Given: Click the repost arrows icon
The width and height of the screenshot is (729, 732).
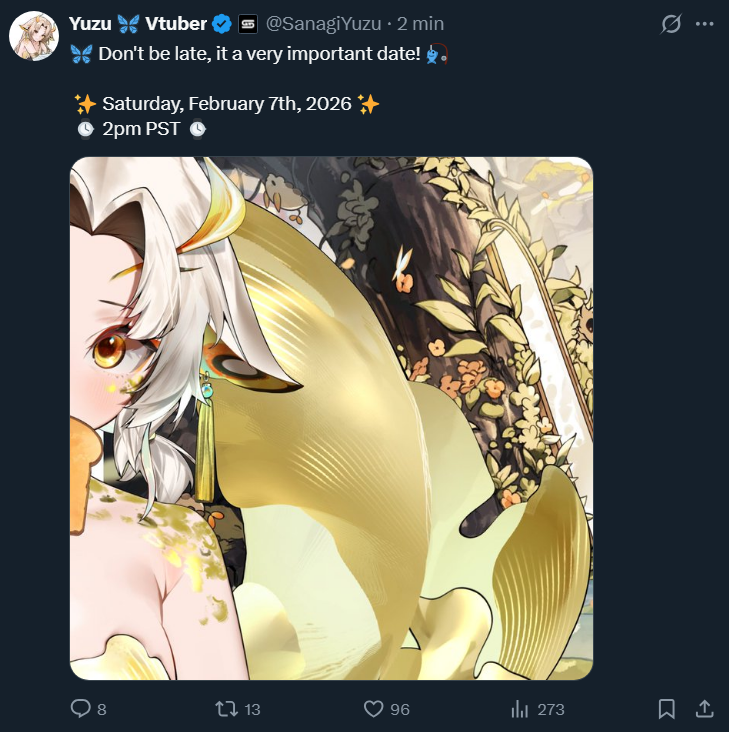Looking at the screenshot, I should point(226,709).
